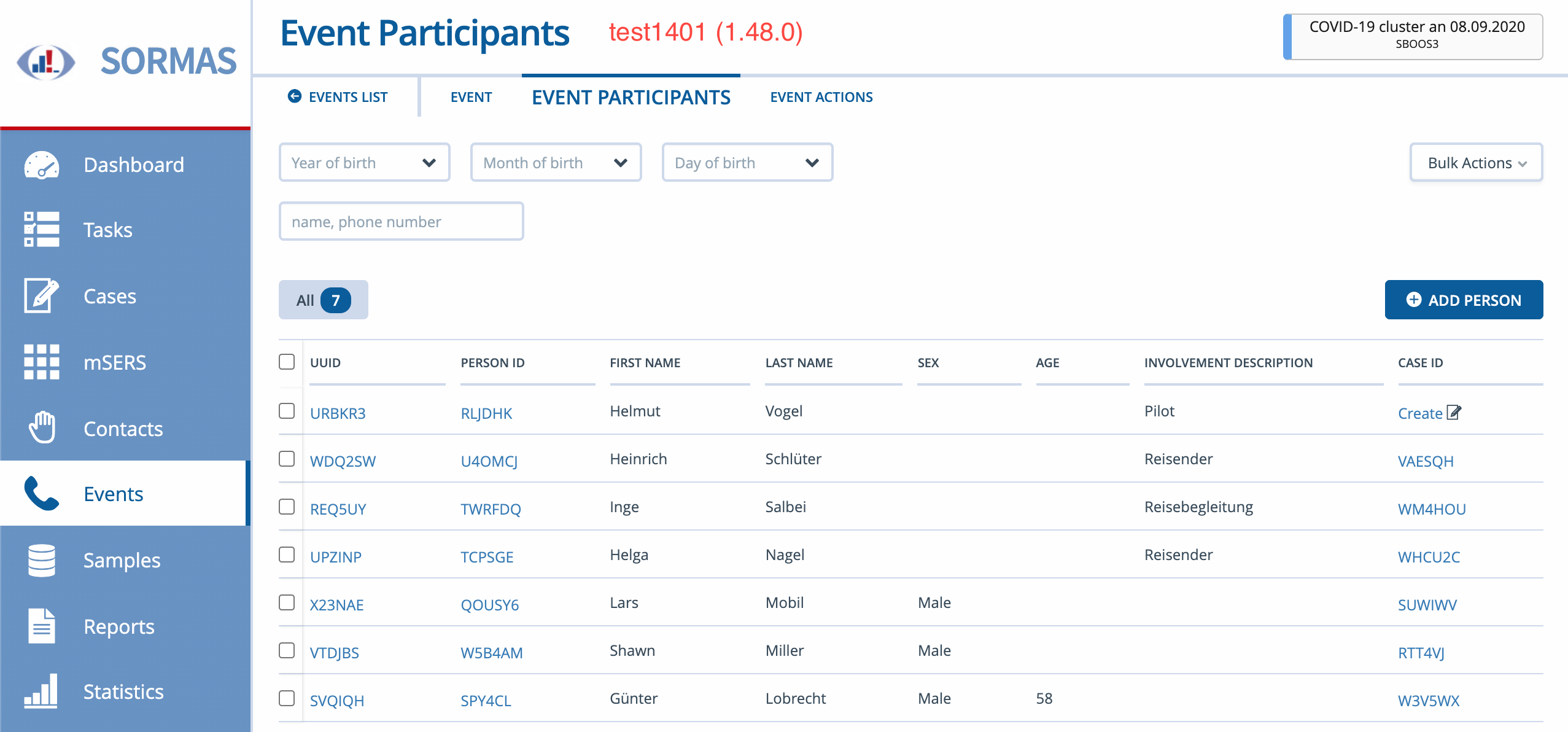This screenshot has width=1568, height=732.
Task: Check the box for row URBKR3
Action: coord(287,411)
